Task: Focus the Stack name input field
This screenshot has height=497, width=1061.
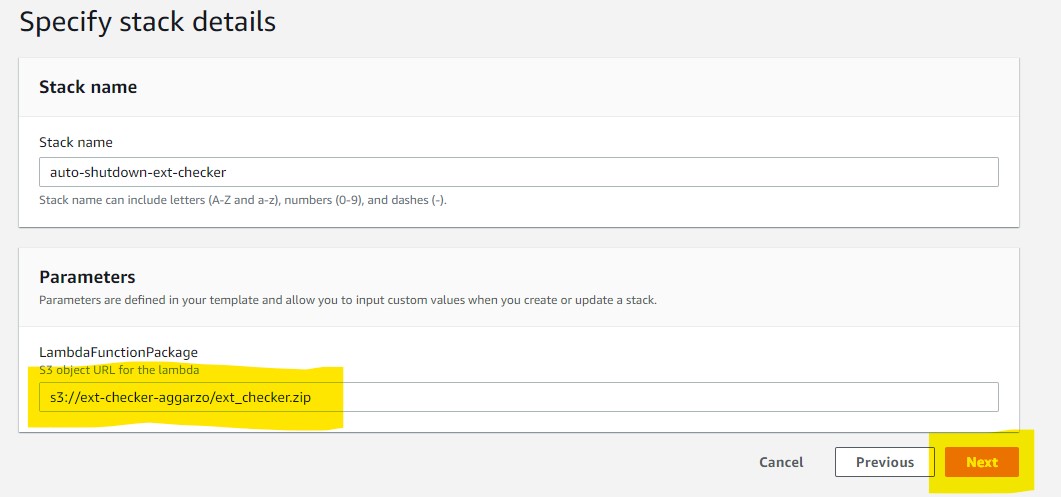Action: pos(519,172)
